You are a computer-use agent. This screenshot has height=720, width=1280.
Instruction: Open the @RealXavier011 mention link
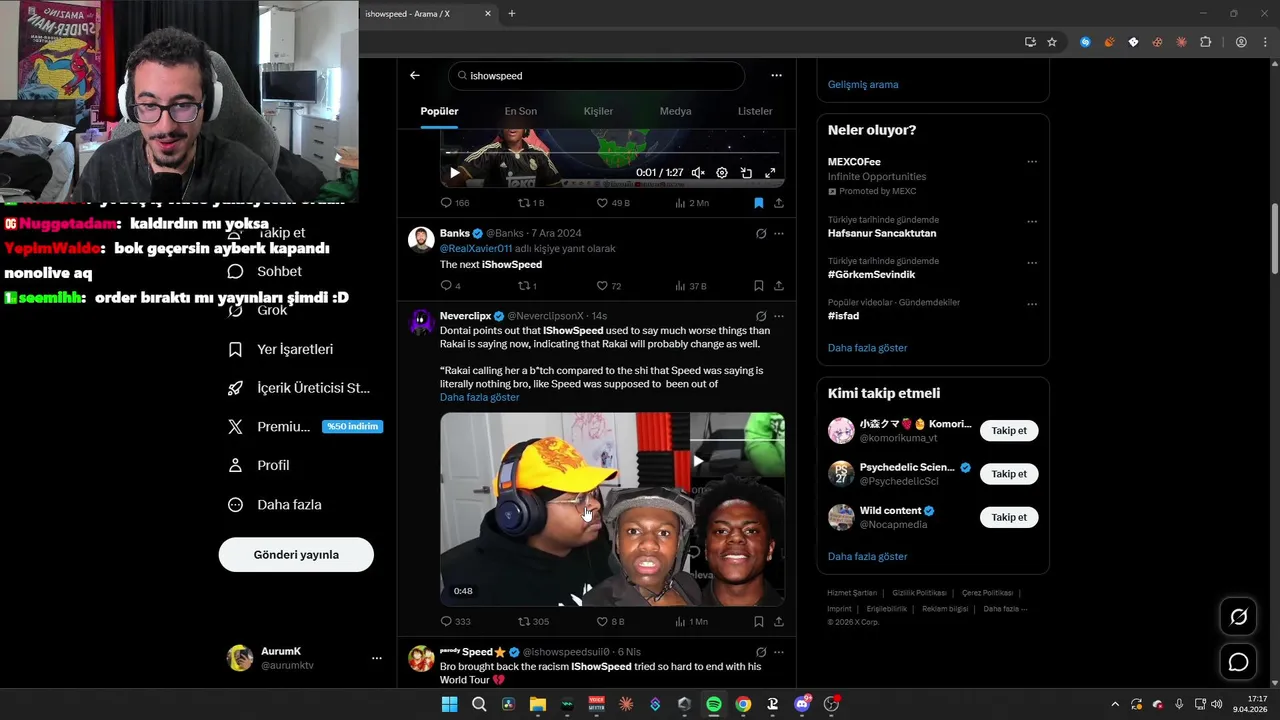pos(476,249)
